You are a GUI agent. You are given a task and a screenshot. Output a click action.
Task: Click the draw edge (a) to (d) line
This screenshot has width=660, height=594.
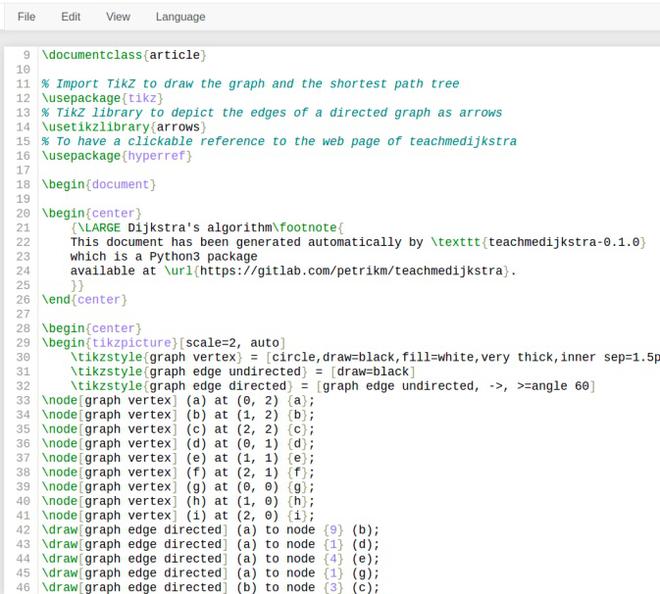[210, 544]
